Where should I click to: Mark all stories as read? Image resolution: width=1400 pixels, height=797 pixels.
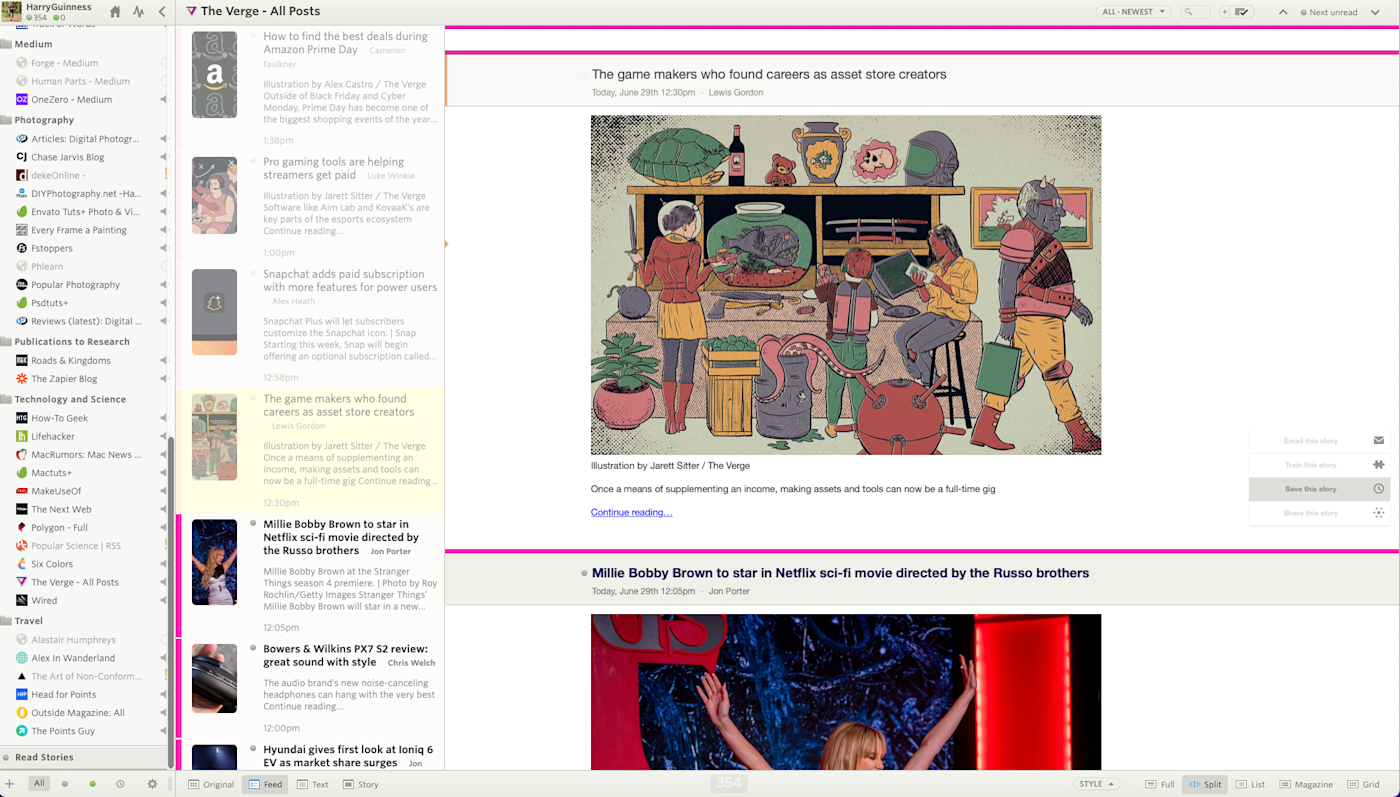[x=1243, y=12]
